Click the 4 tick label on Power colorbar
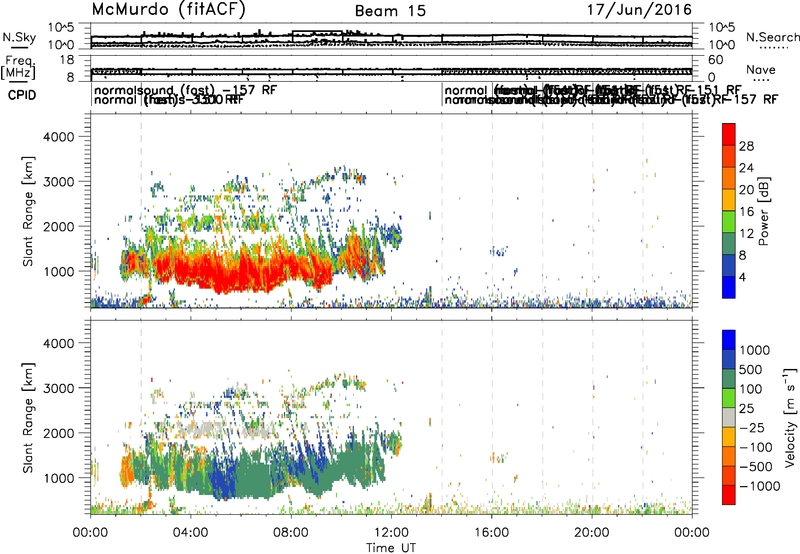The height and width of the screenshot is (554, 800). [x=742, y=277]
